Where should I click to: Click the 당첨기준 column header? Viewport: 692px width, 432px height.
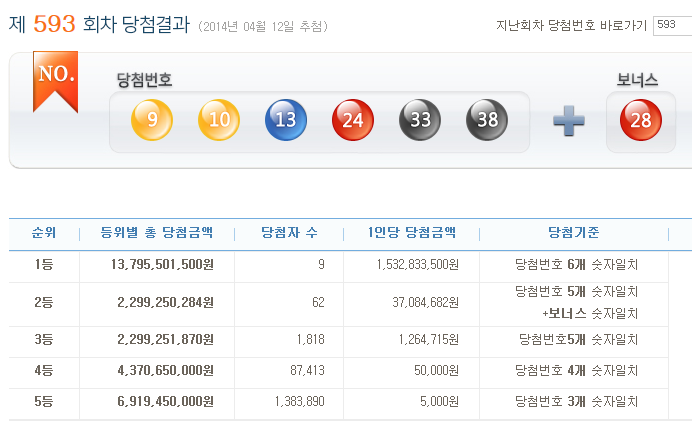(574, 233)
